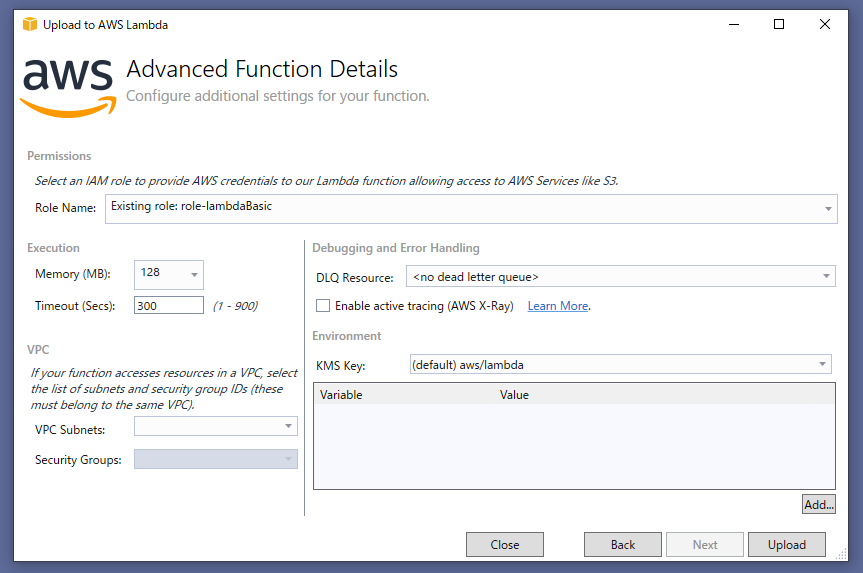Click the AWS logo
Viewport: 863px width, 573px height.
[x=68, y=84]
